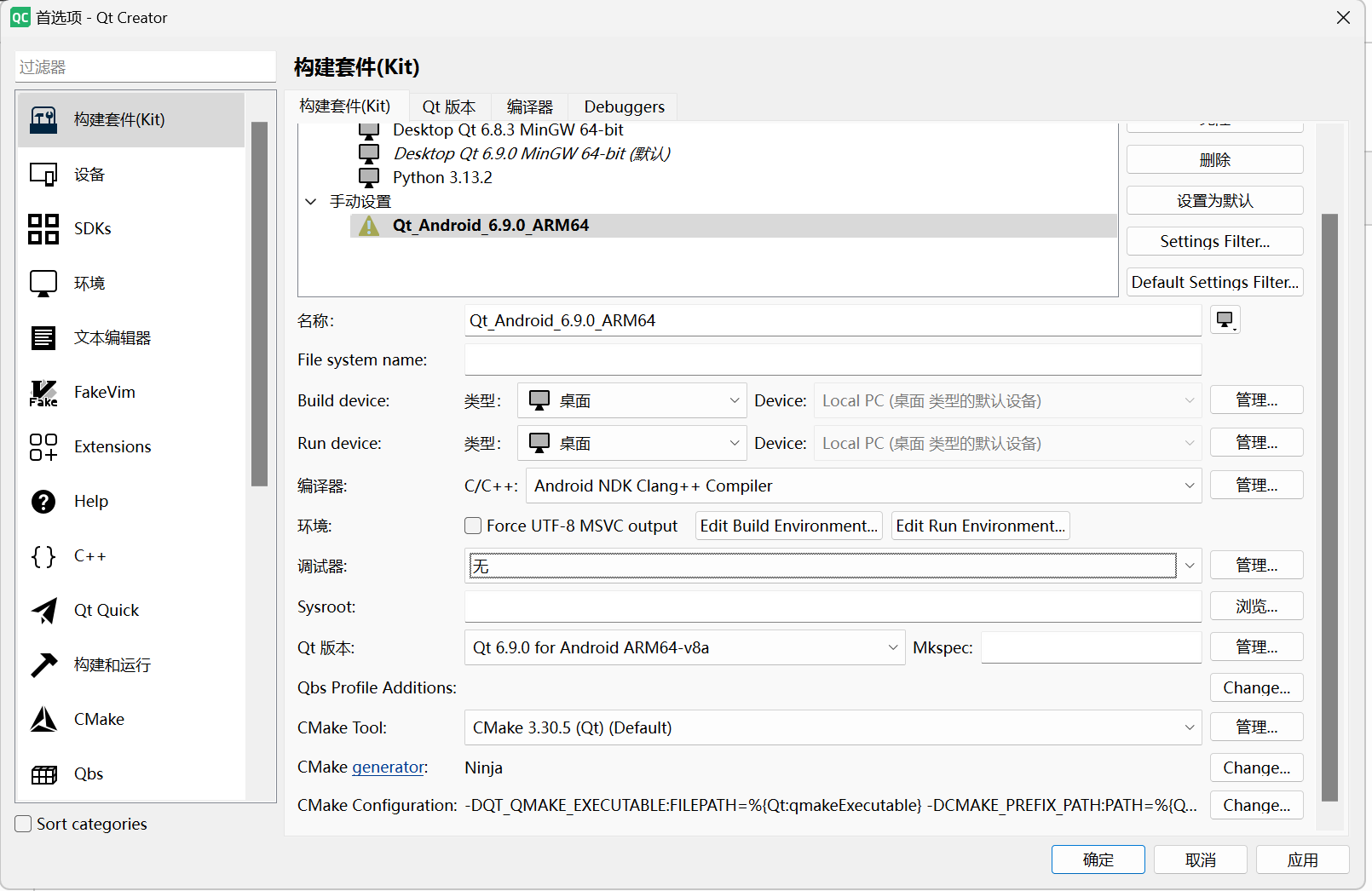1372x891 pixels.
Task: Open the CMake Tool dropdown
Action: coord(833,727)
